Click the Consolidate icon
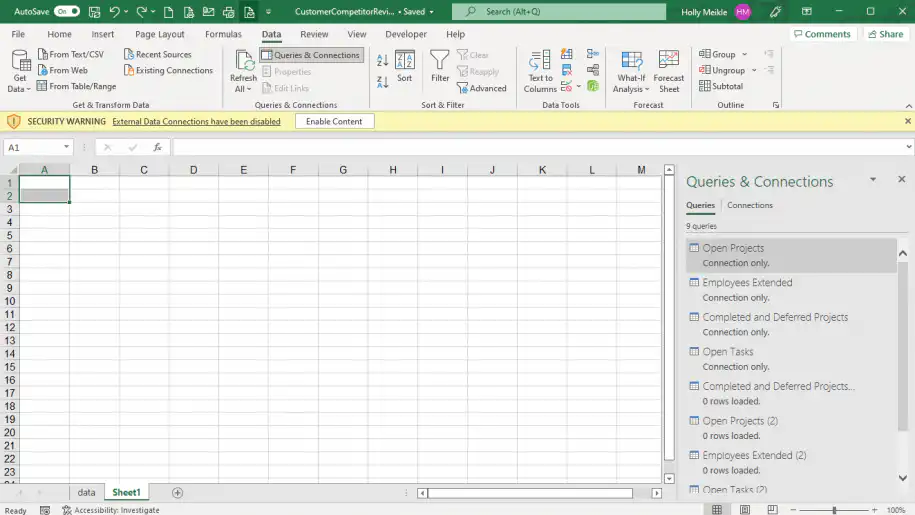 coord(593,54)
